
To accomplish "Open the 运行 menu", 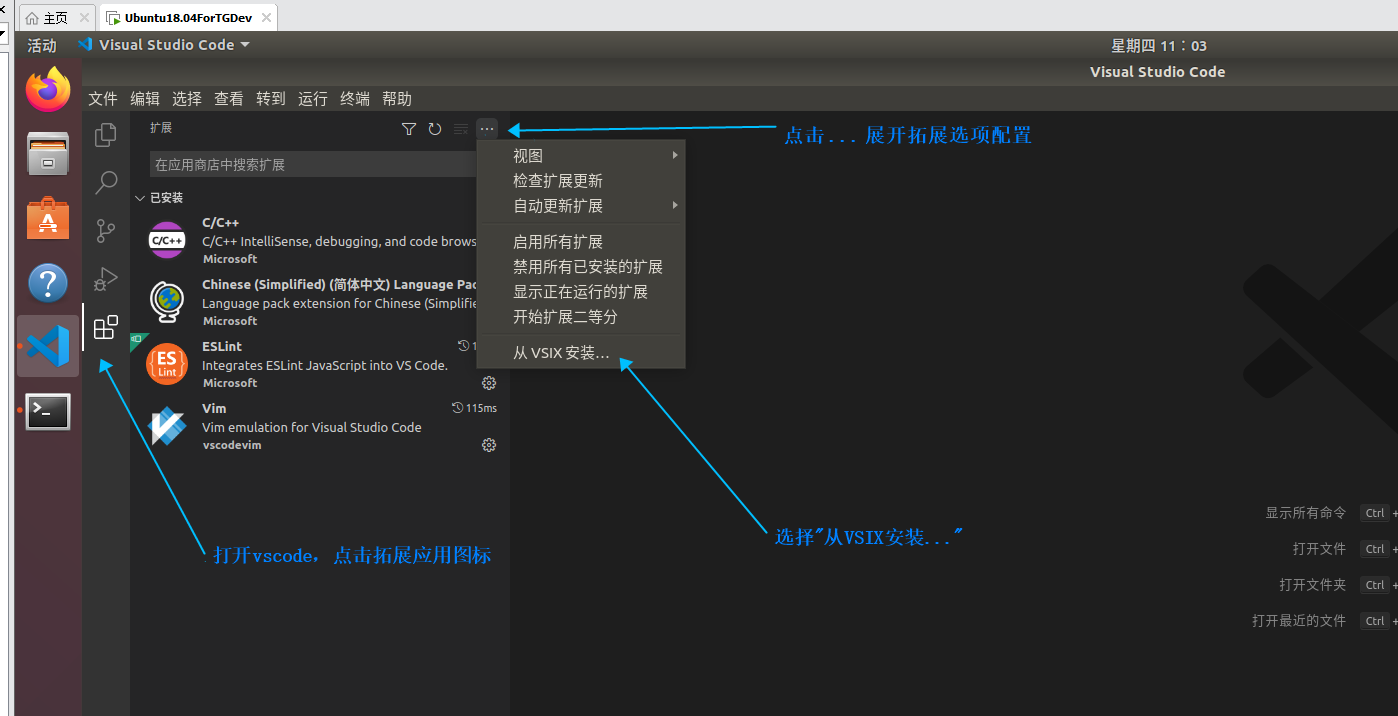I will (x=313, y=99).
